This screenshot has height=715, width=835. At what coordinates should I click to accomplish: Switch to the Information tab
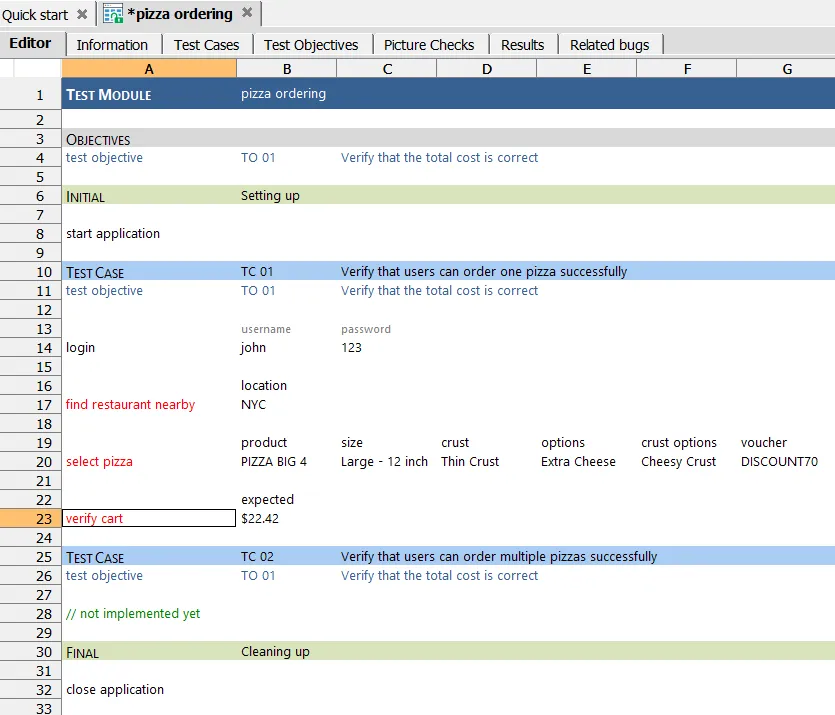click(113, 44)
